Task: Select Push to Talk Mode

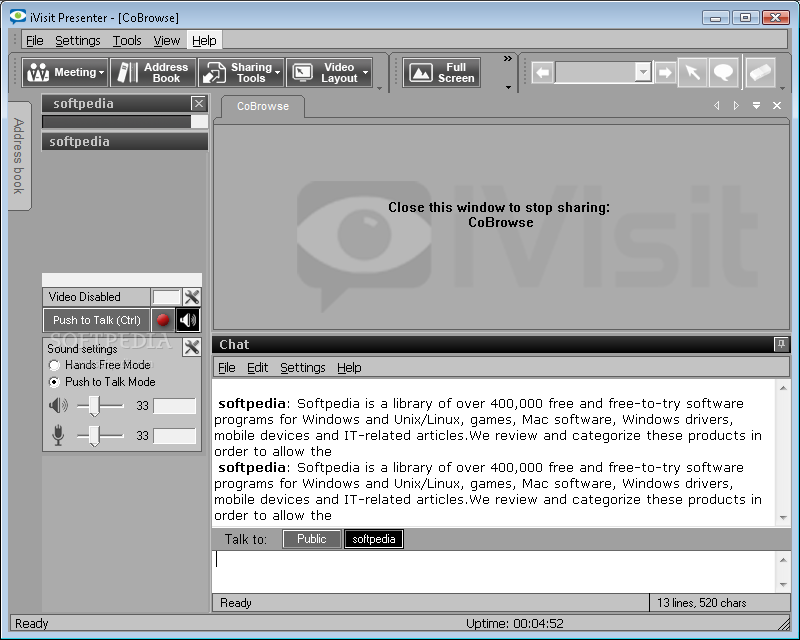Action: pyautogui.click(x=54, y=382)
